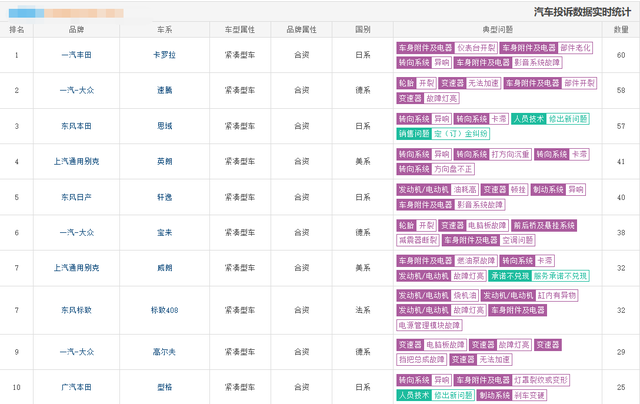Click the 一汽-大众 brand in 速腾 row

[76, 90]
